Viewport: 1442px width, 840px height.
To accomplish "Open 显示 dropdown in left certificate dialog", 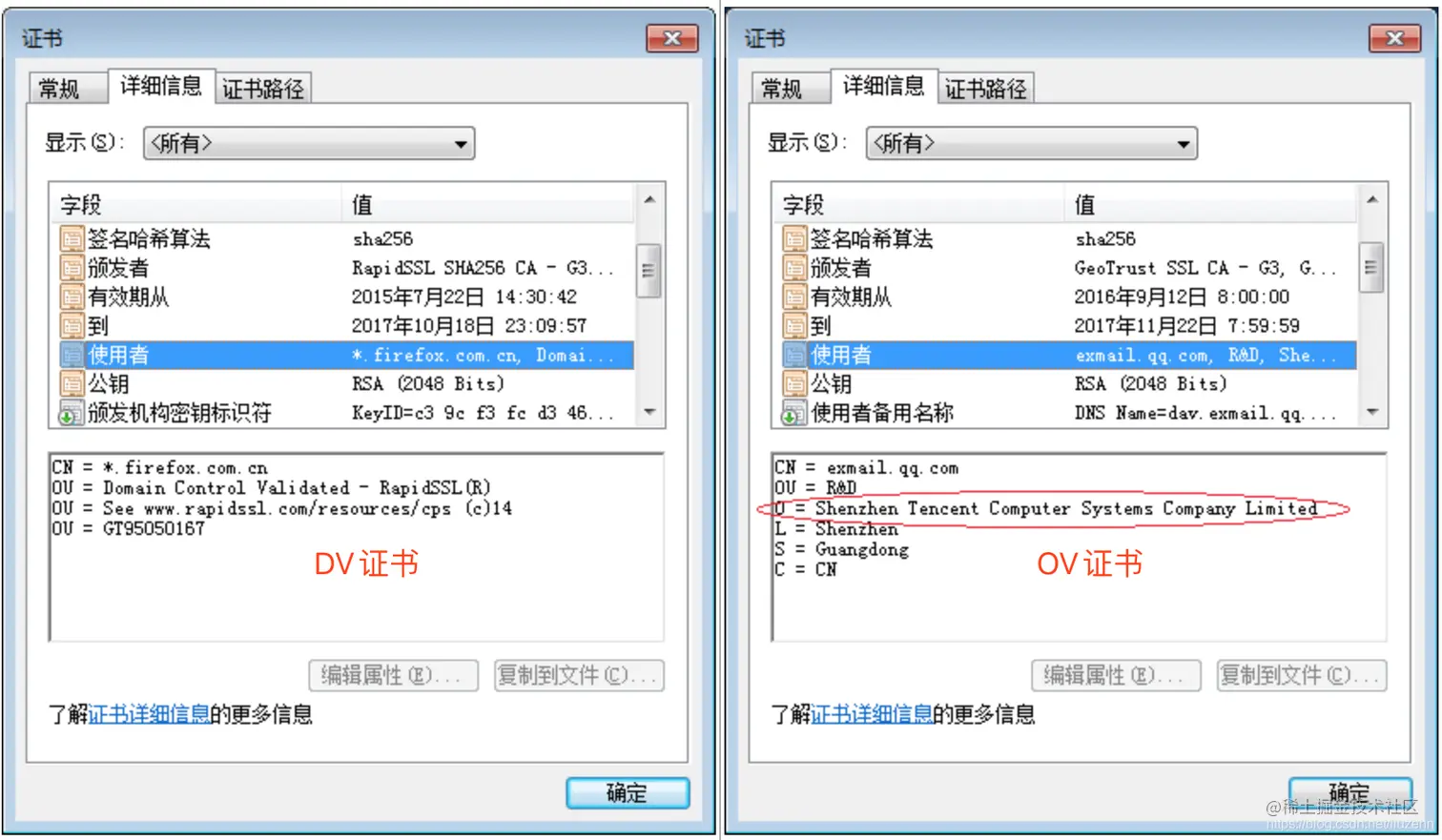I will point(309,144).
